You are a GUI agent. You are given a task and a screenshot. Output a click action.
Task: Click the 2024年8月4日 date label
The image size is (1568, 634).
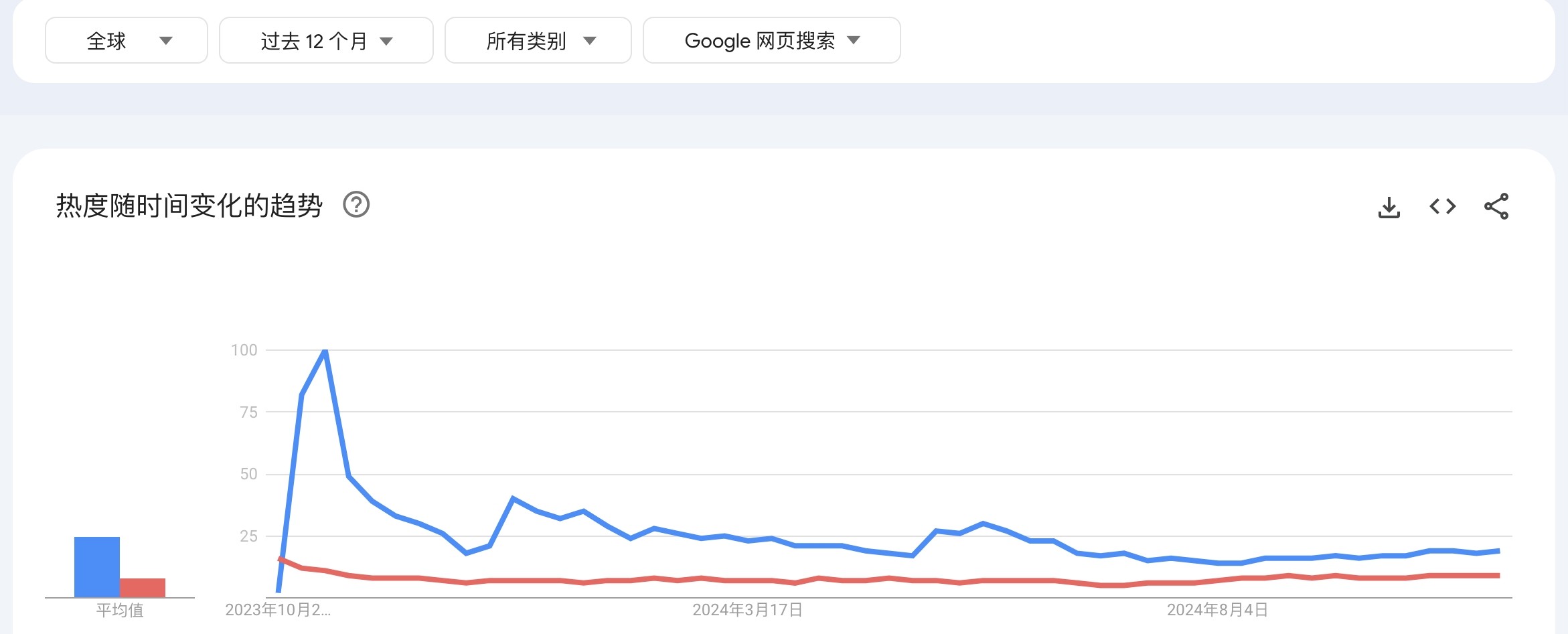(1217, 610)
